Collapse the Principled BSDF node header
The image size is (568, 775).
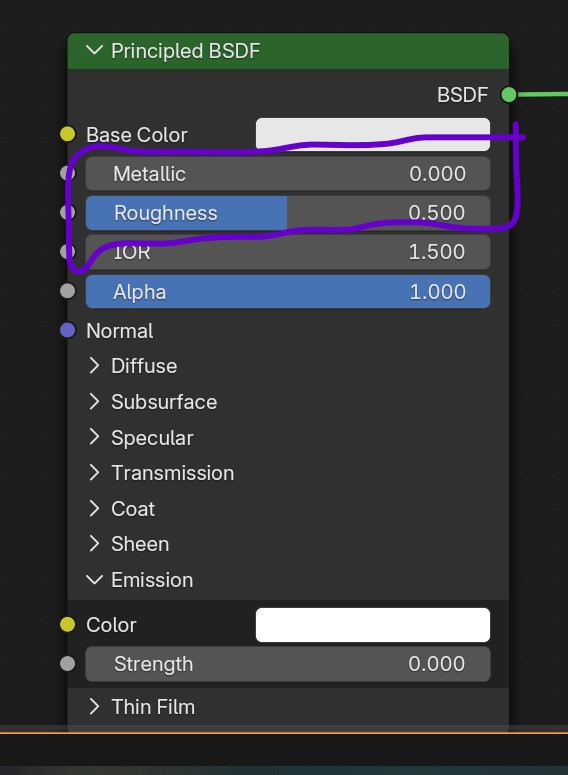[94, 50]
